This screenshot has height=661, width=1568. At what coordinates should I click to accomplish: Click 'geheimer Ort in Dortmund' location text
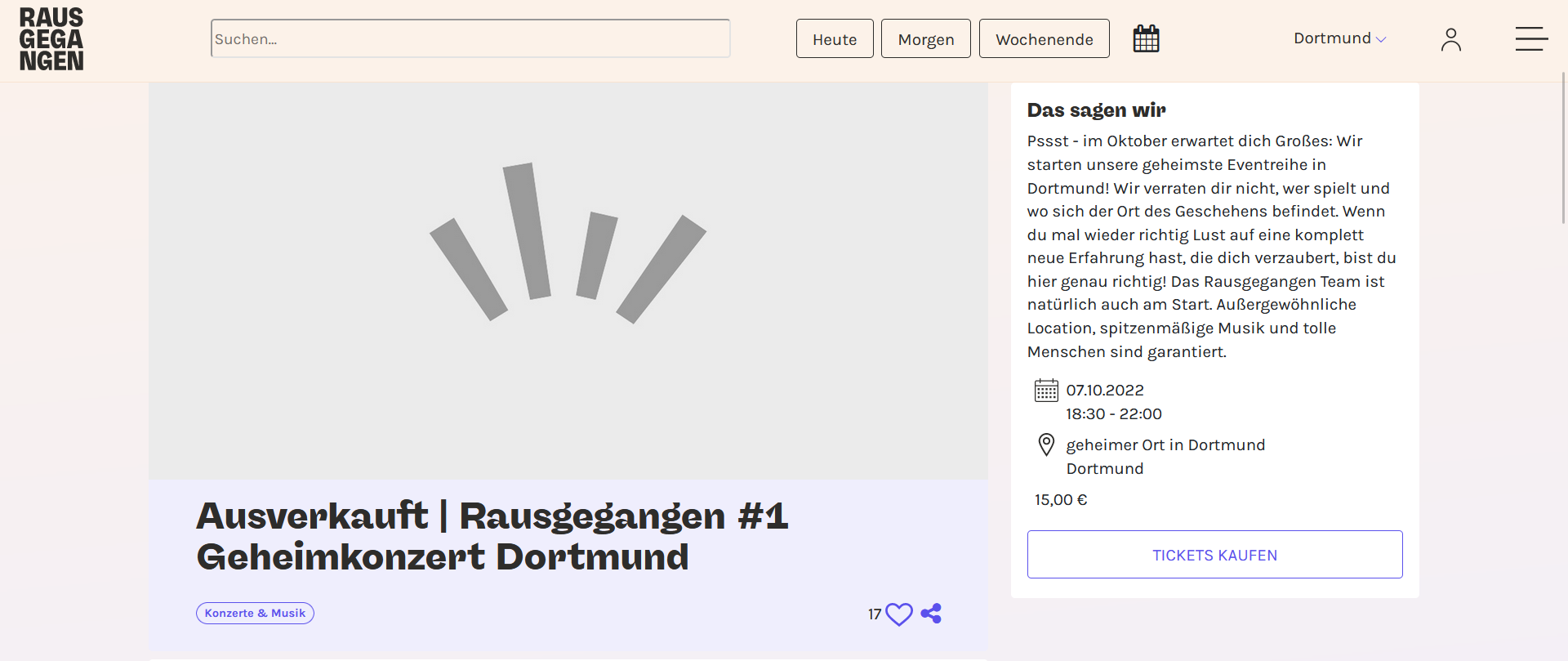tap(1165, 445)
